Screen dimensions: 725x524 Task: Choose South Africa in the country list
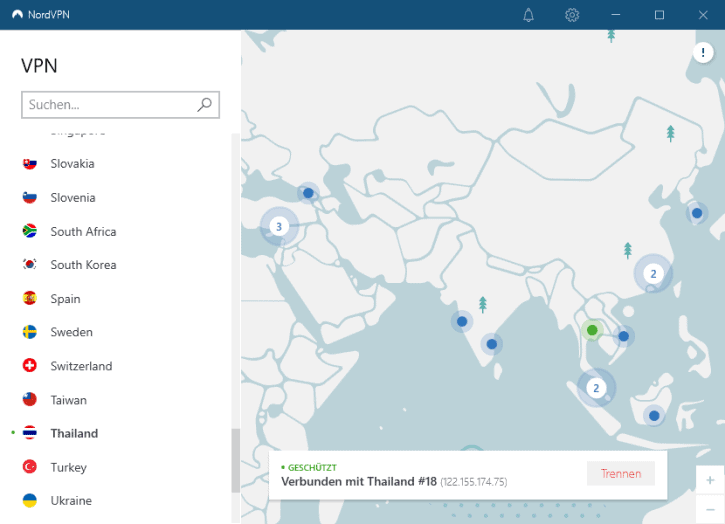[x=83, y=231]
